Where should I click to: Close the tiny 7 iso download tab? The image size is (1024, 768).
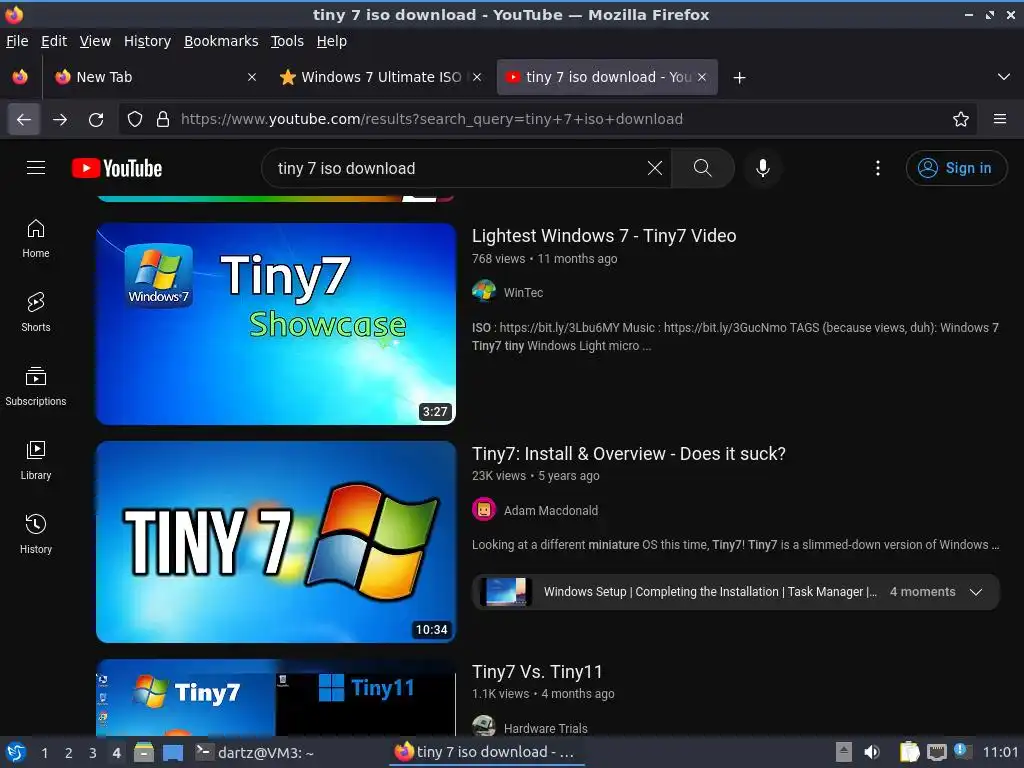click(702, 77)
